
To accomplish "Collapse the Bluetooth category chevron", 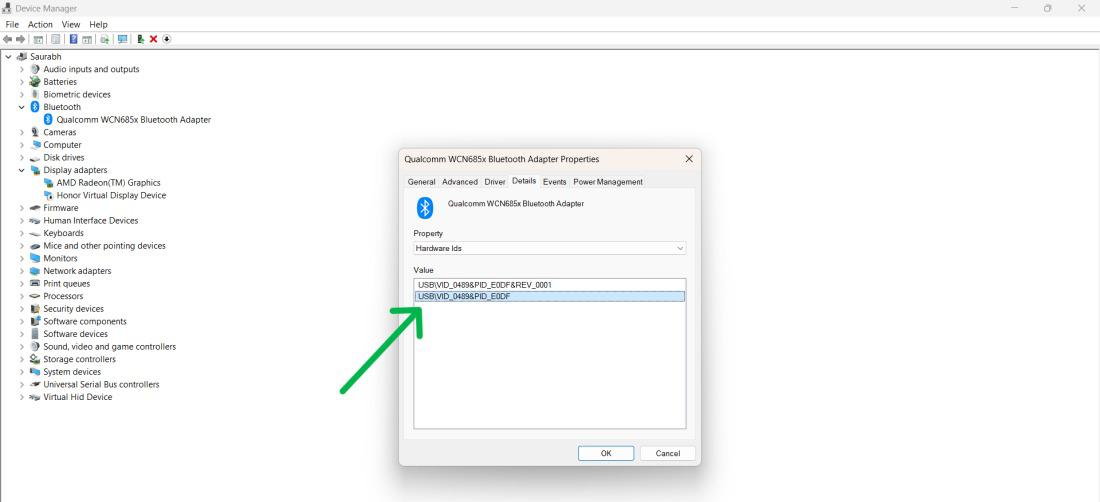I will pyautogui.click(x=22, y=107).
